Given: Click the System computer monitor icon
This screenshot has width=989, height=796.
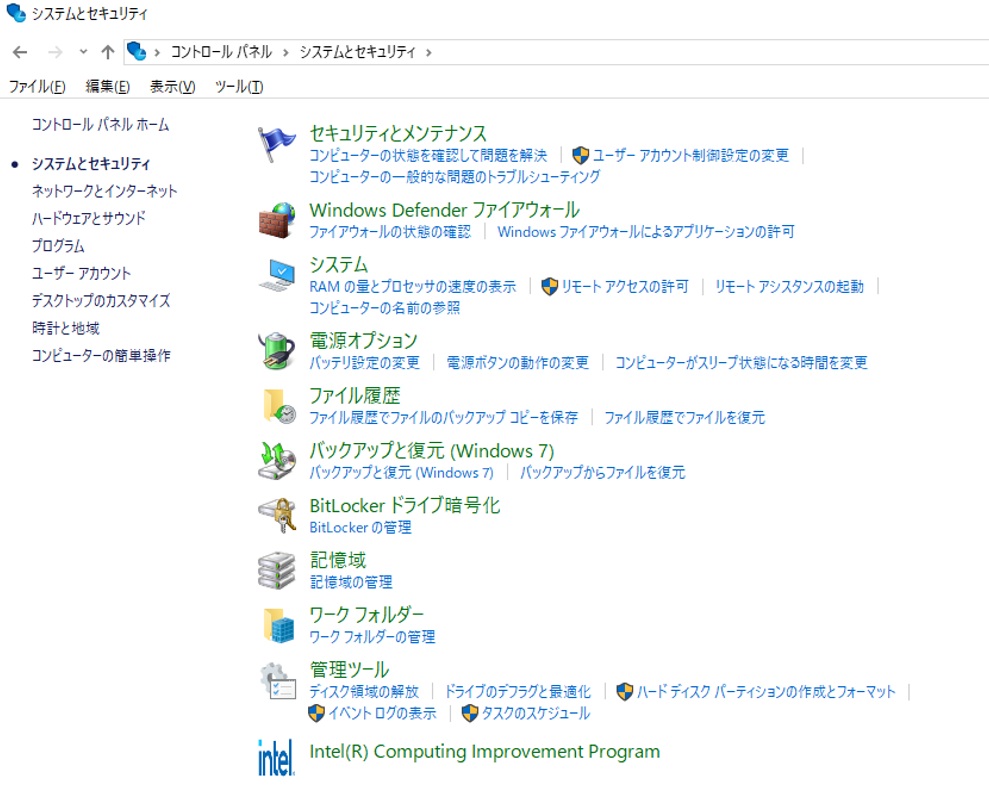Looking at the screenshot, I should [x=277, y=276].
